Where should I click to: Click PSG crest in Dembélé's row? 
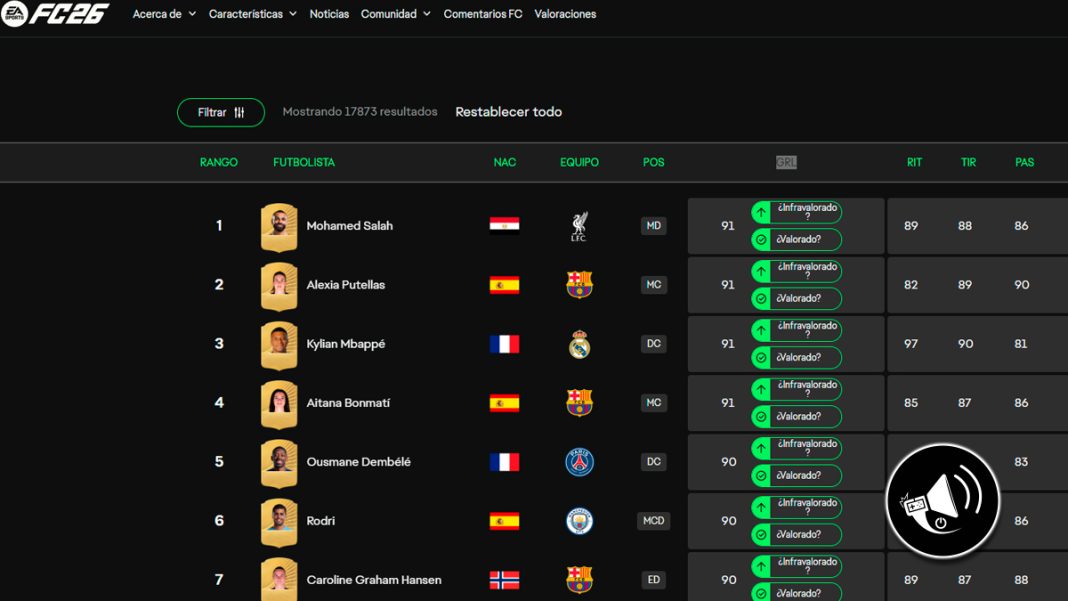(580, 462)
